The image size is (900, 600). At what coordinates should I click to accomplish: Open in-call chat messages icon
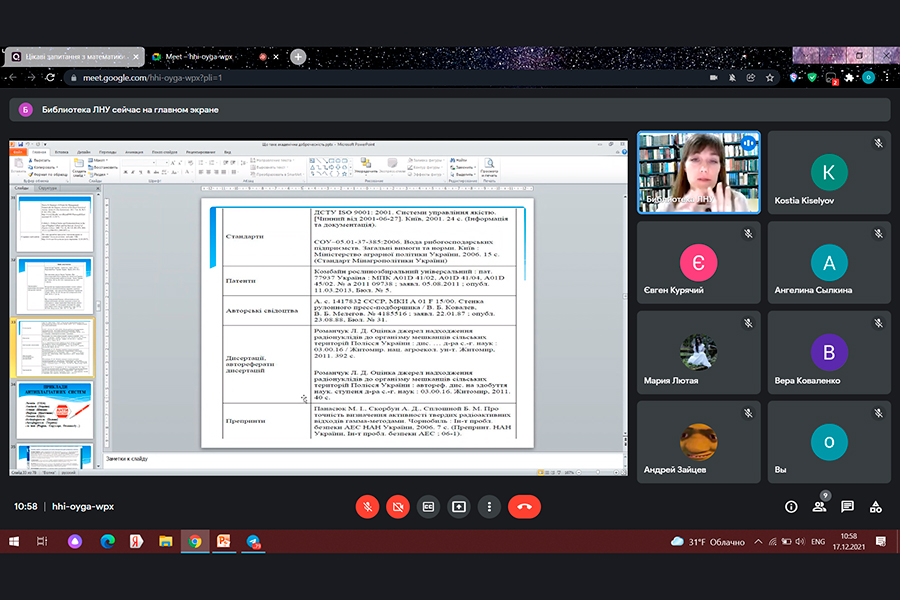[x=847, y=507]
